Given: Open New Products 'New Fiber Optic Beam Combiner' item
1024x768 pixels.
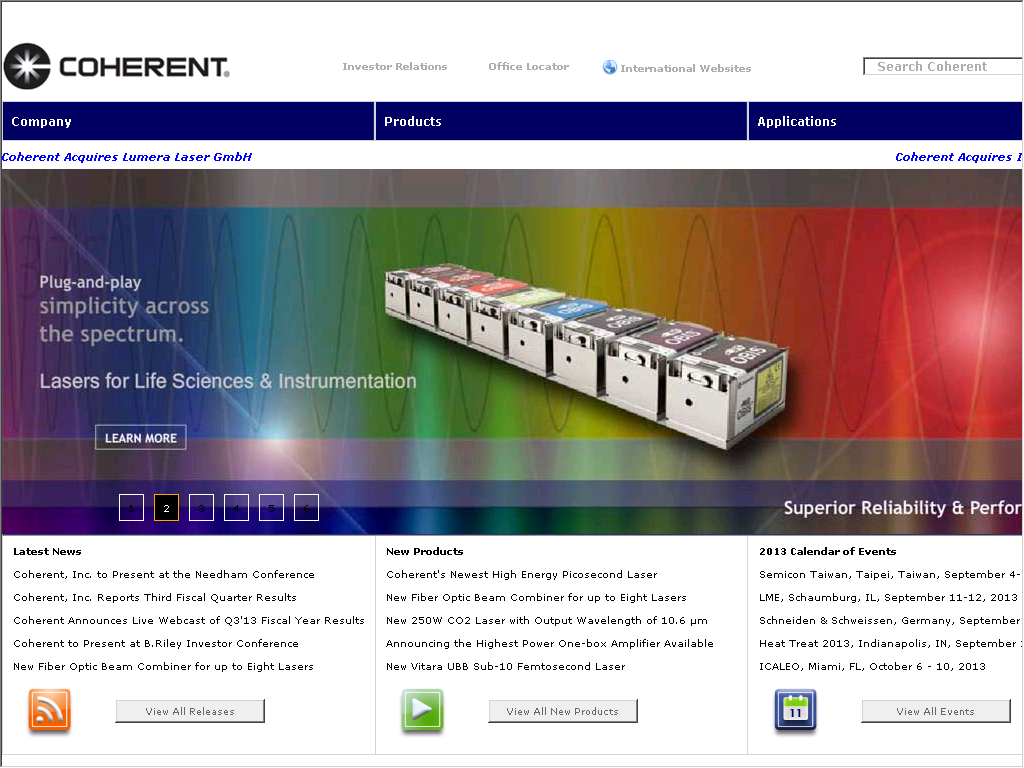Looking at the screenshot, I should pos(536,598).
